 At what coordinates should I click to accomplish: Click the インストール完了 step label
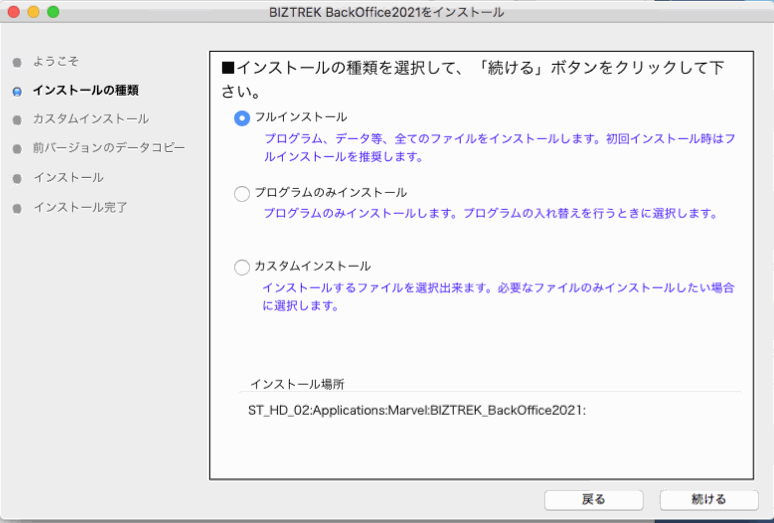click(x=80, y=207)
